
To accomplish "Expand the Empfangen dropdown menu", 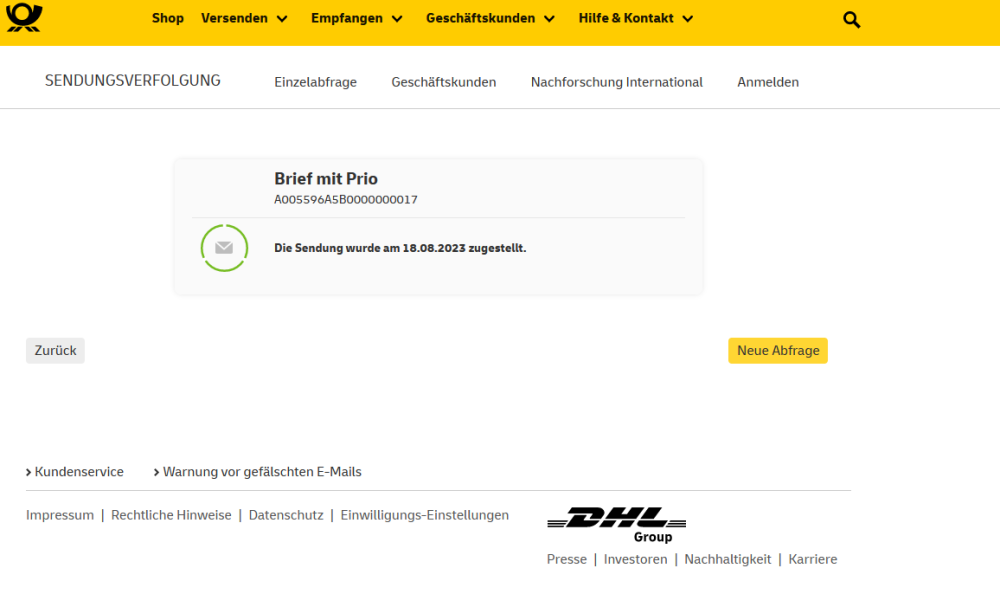I will click(x=356, y=18).
